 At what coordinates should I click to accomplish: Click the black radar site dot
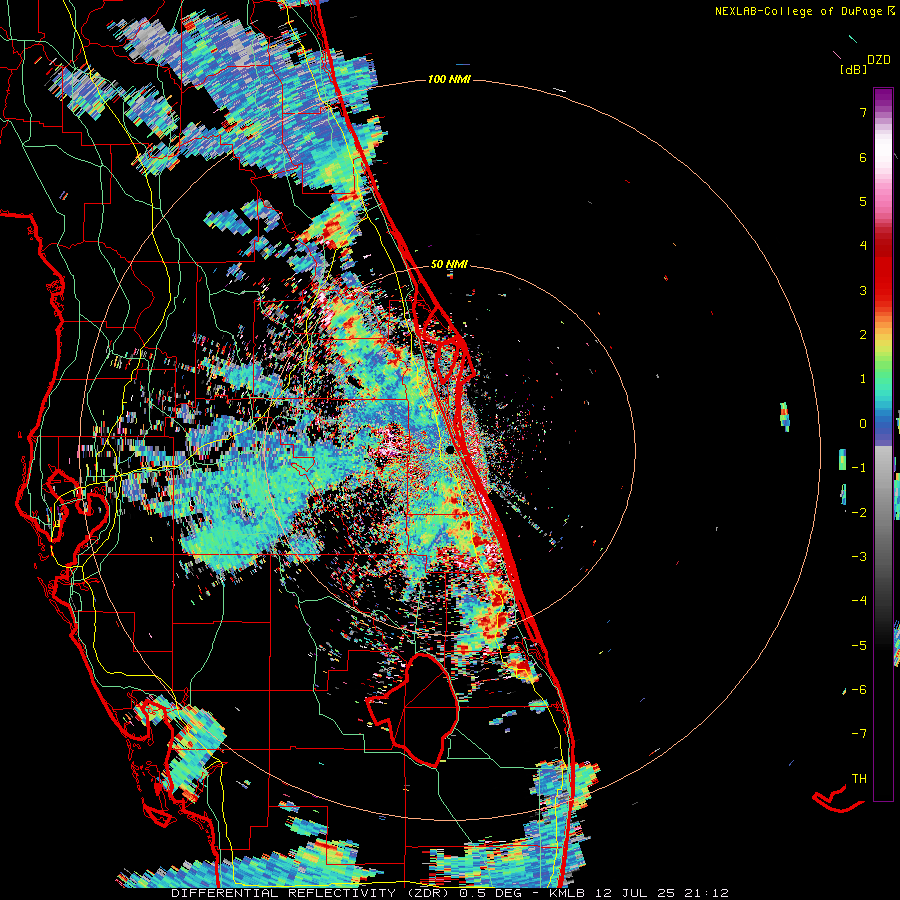click(450, 449)
